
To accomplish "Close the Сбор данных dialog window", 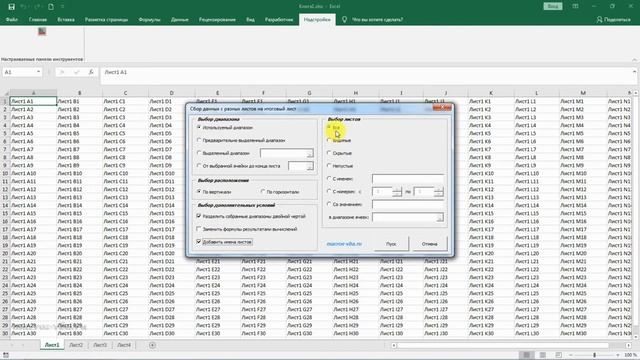I will pos(443,108).
